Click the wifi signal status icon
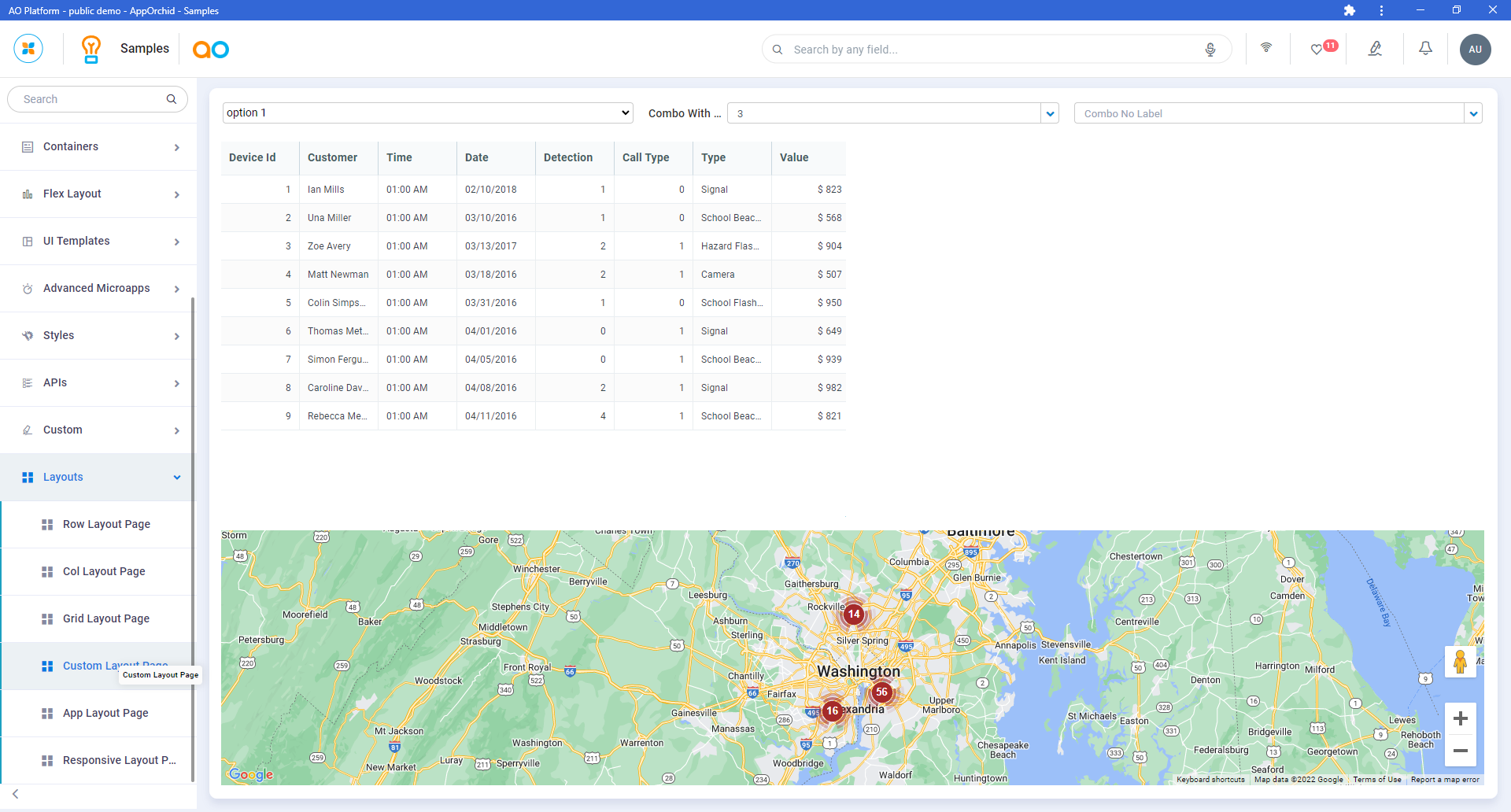The height and width of the screenshot is (812, 1511). 1266,48
